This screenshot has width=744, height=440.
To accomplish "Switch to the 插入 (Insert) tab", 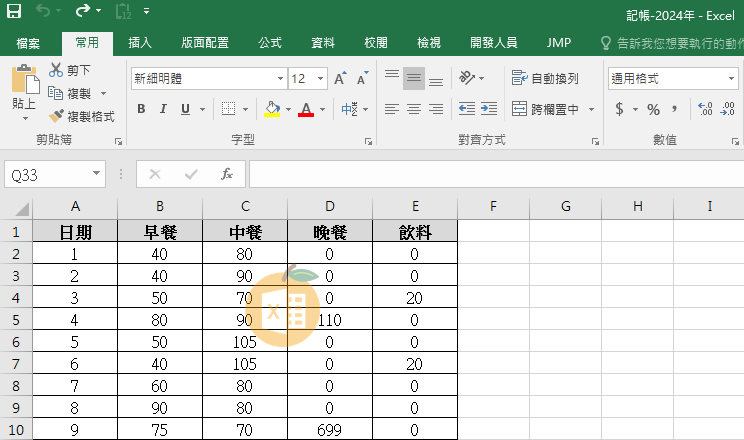I will coord(140,43).
